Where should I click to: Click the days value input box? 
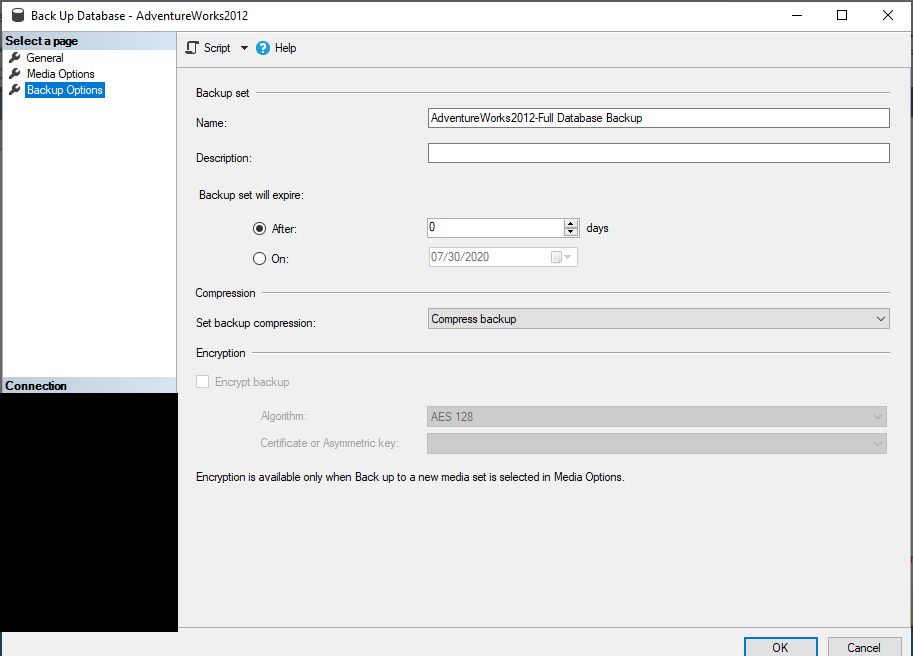(x=496, y=228)
